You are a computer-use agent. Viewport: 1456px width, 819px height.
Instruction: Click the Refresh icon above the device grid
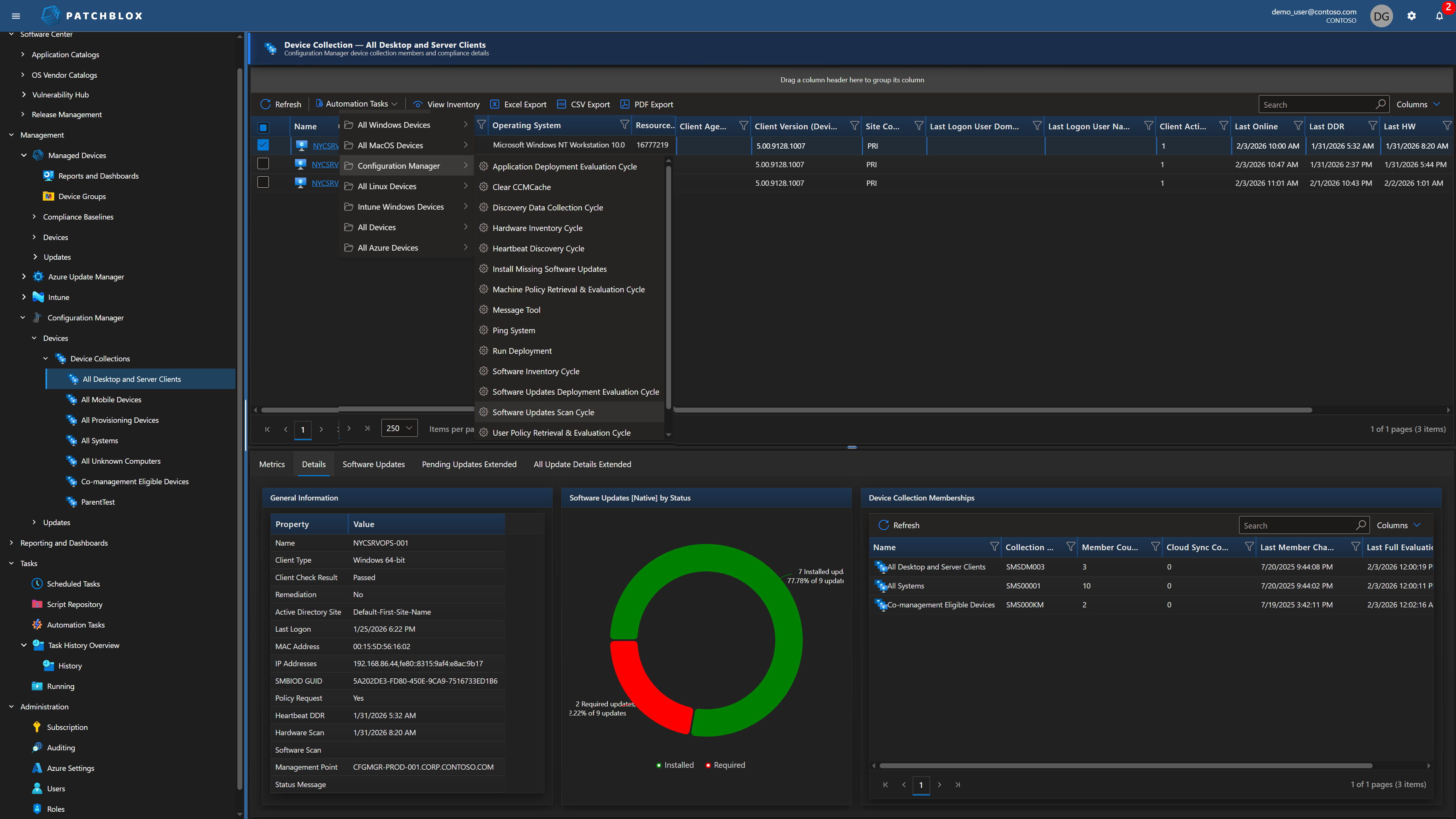(x=265, y=104)
